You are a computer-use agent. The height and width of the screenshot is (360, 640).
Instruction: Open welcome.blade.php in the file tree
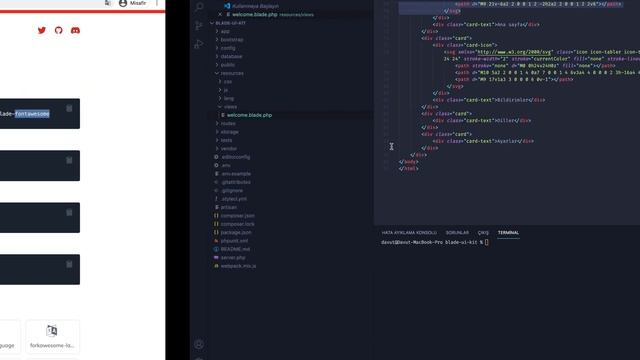tap(249, 115)
